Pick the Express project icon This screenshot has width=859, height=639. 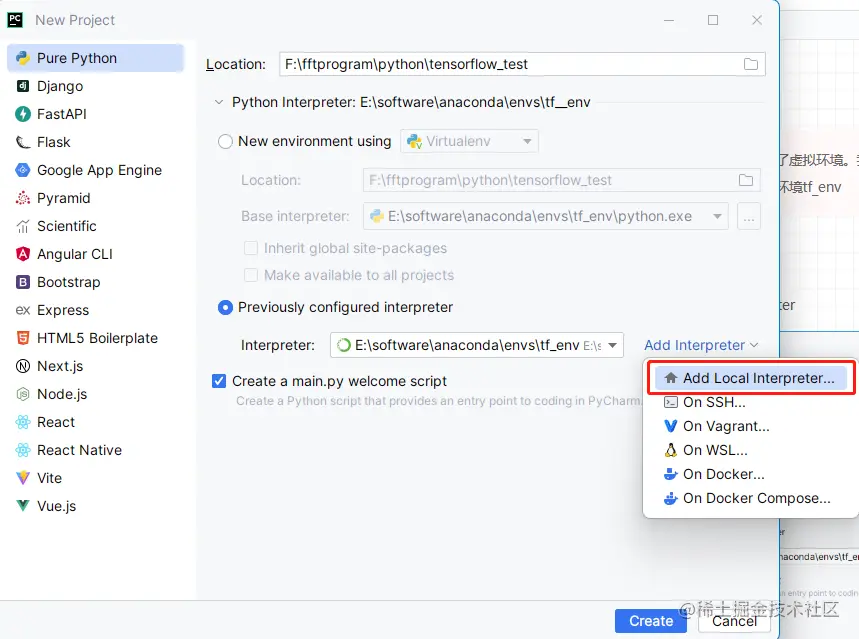coord(22,310)
